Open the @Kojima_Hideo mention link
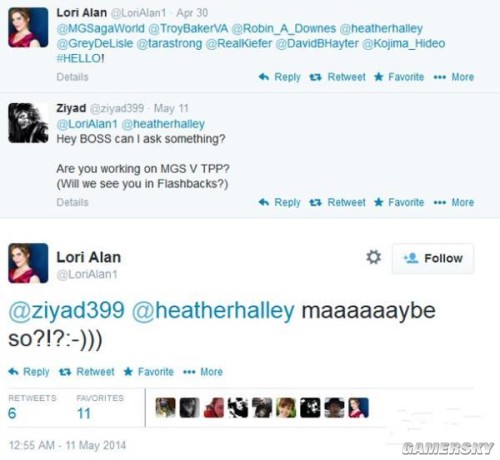The width and height of the screenshot is (500, 460). pos(404,44)
